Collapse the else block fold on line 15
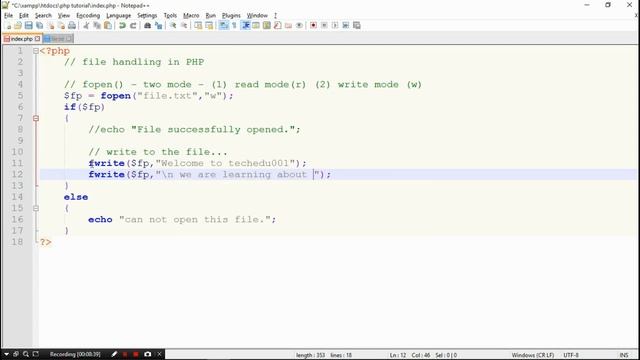This screenshot has width=640, height=360. (x=36, y=208)
